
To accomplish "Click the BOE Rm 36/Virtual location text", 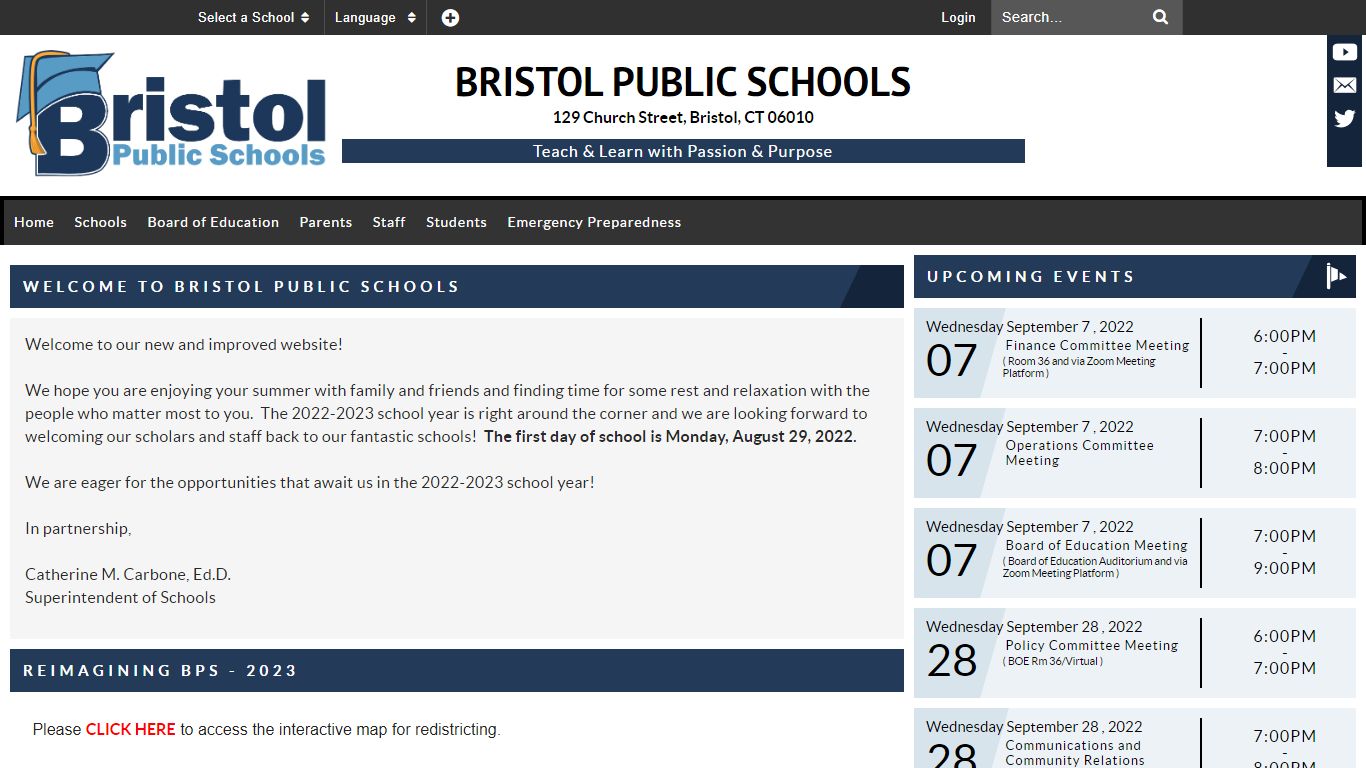I will click(x=1053, y=661).
